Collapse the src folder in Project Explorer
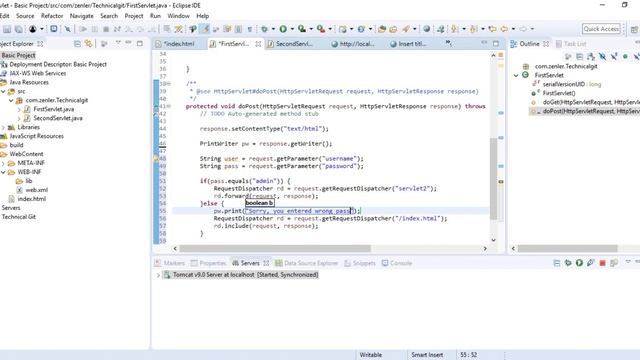The image size is (640, 360). click(x=3, y=91)
